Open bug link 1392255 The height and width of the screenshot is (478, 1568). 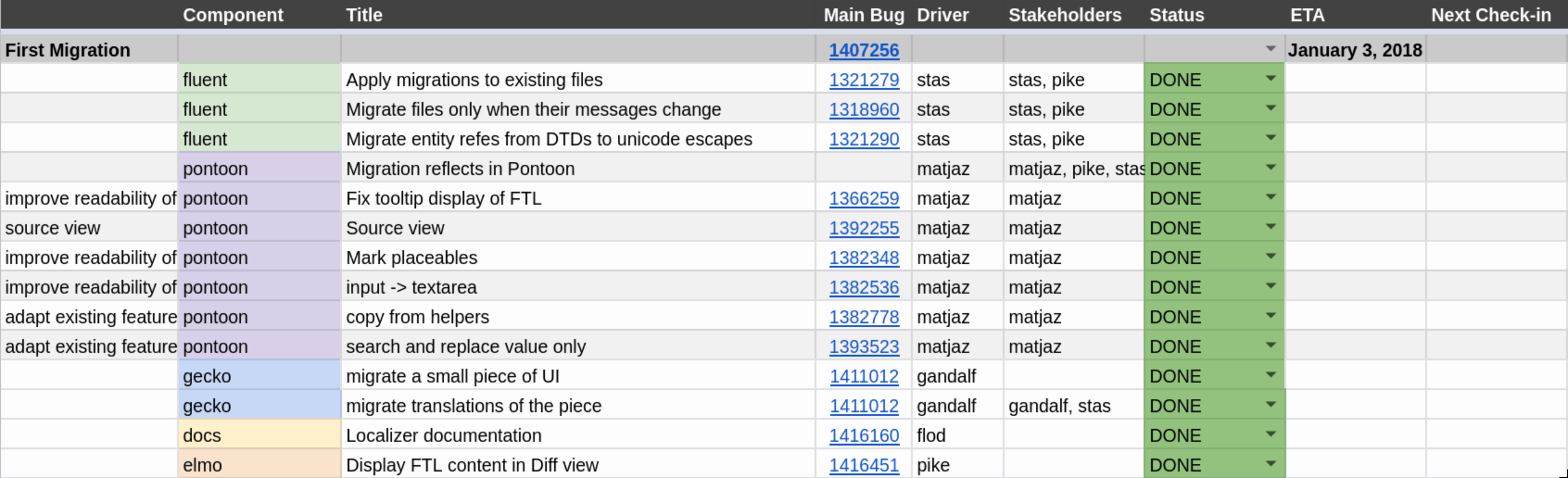click(x=864, y=228)
